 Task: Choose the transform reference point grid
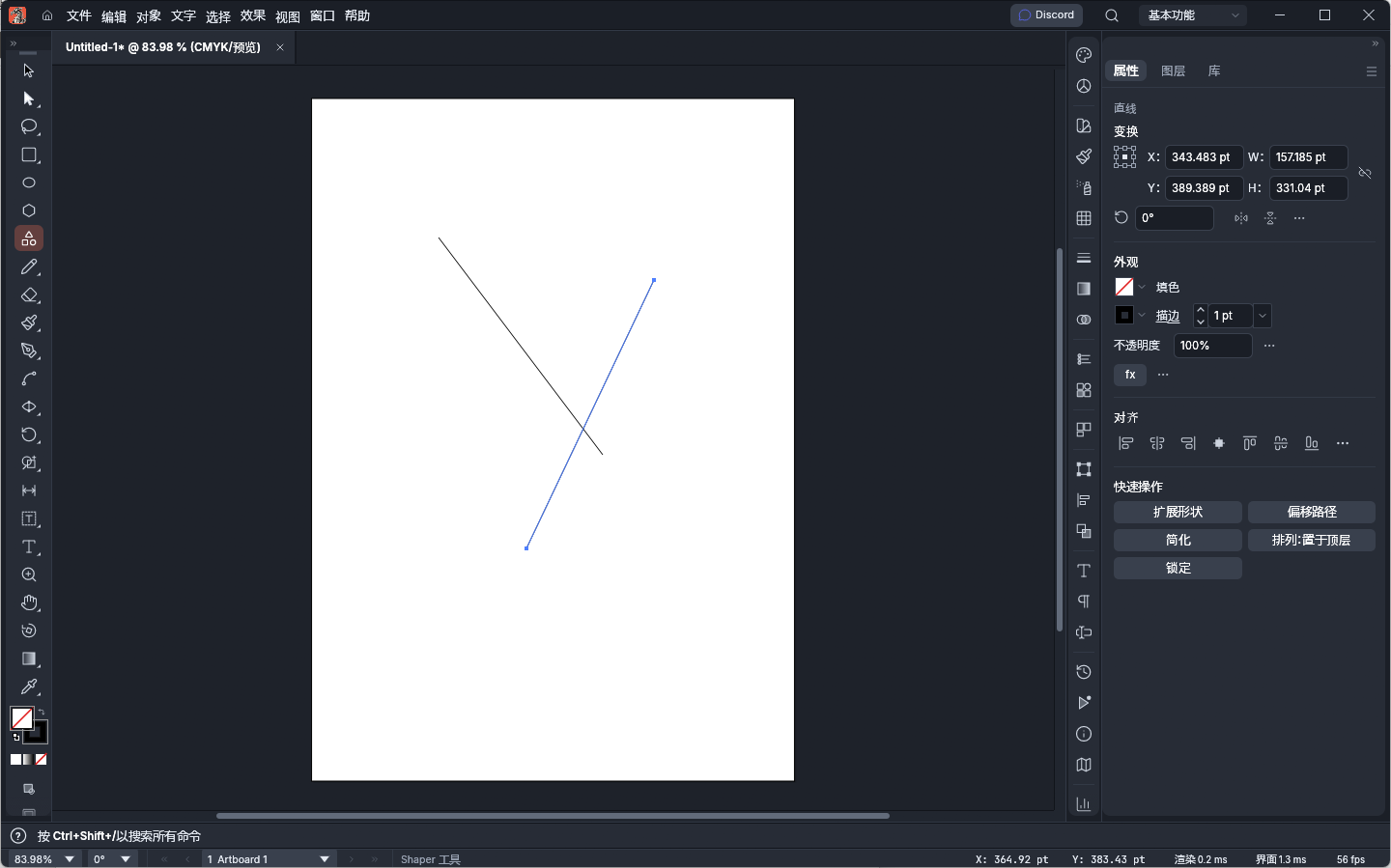click(x=1124, y=157)
